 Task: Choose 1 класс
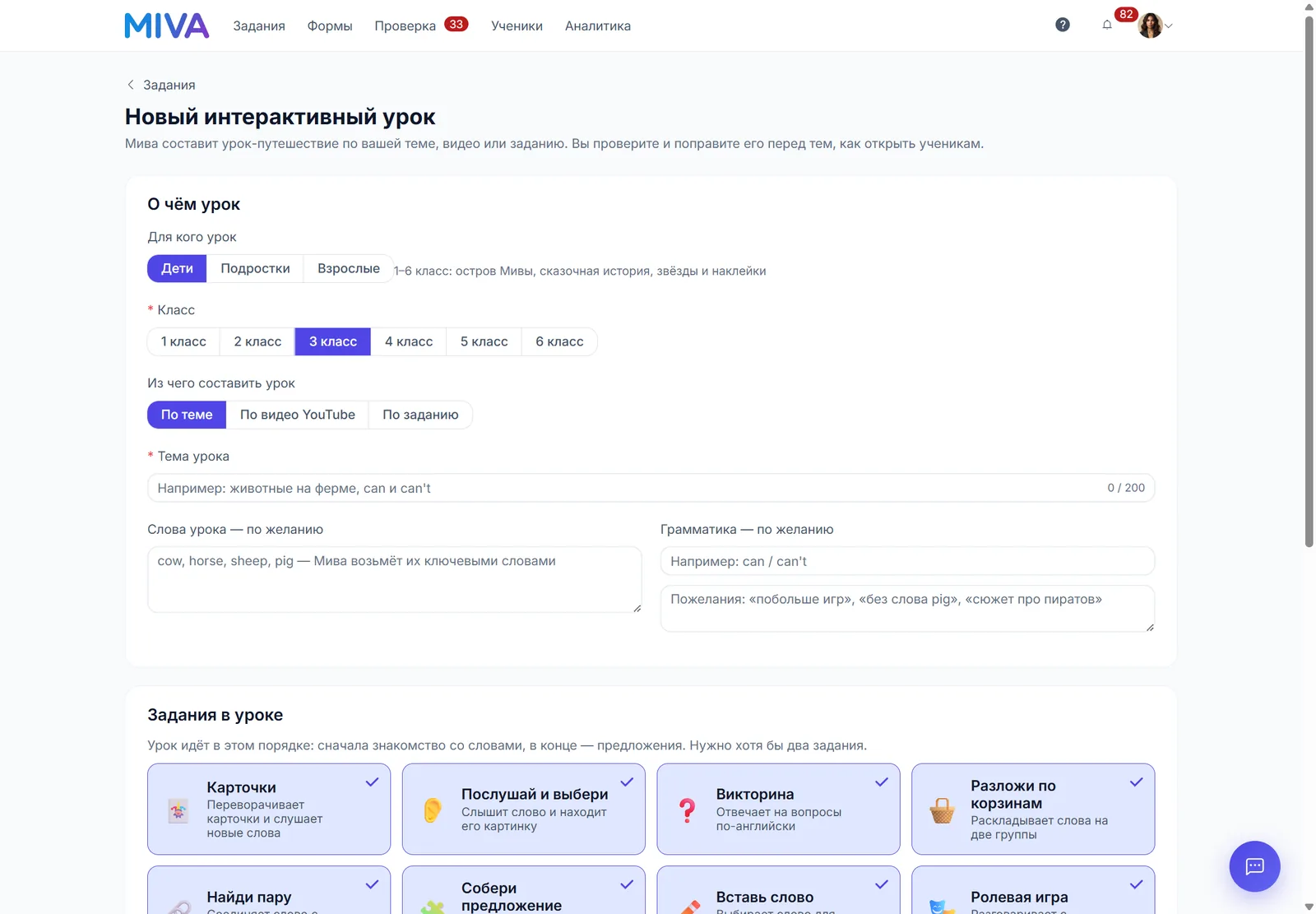pos(183,341)
